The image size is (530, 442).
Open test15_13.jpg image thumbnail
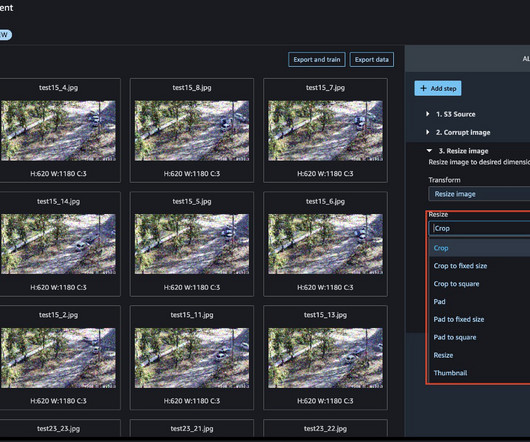pos(325,358)
